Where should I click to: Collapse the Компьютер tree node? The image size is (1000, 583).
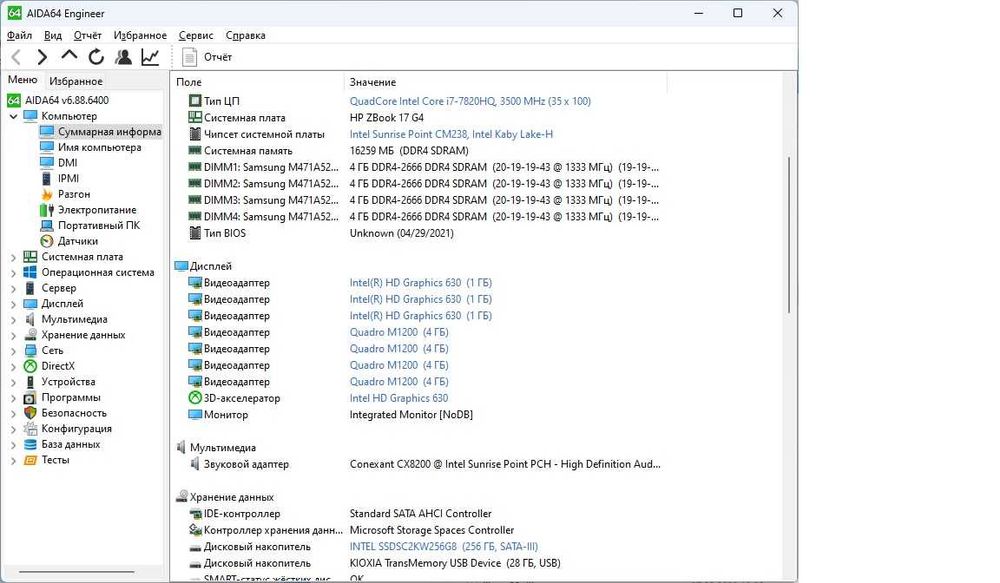coord(13,117)
